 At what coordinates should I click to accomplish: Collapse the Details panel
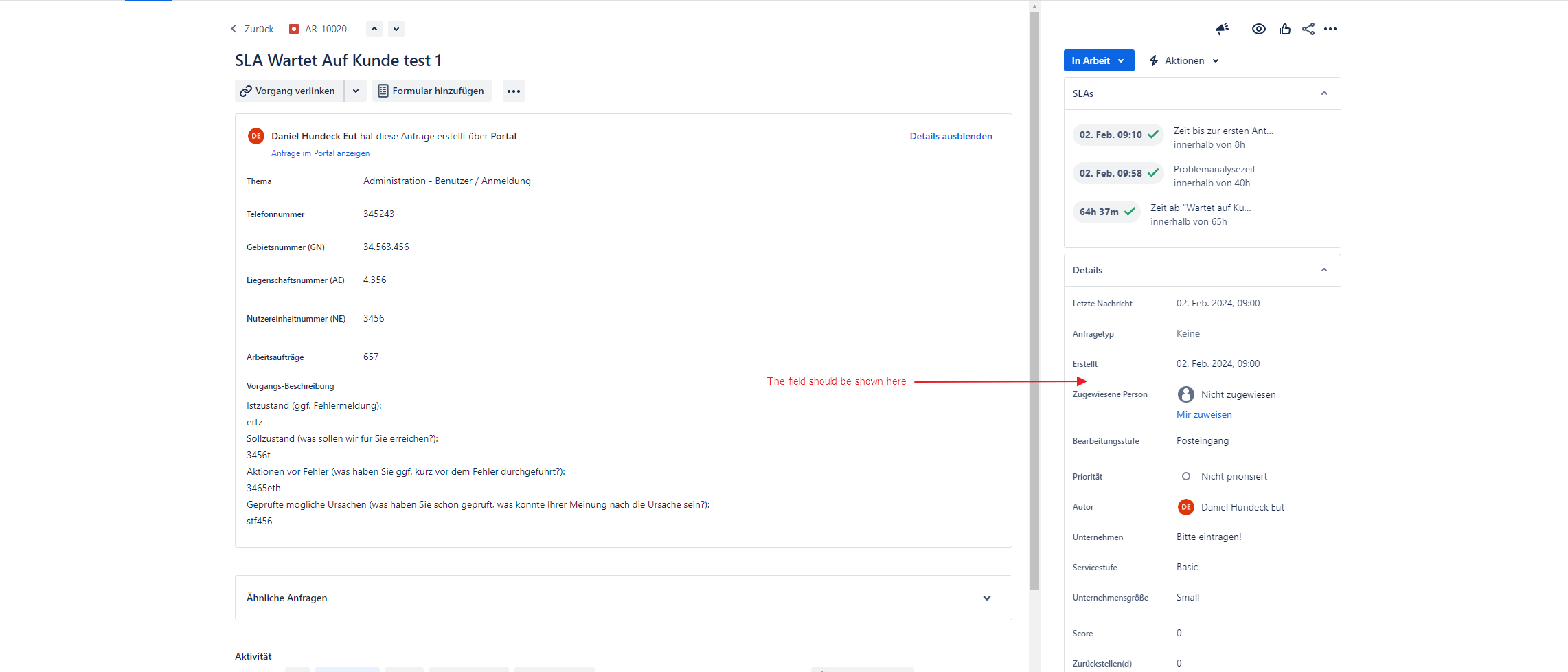coord(1324,270)
